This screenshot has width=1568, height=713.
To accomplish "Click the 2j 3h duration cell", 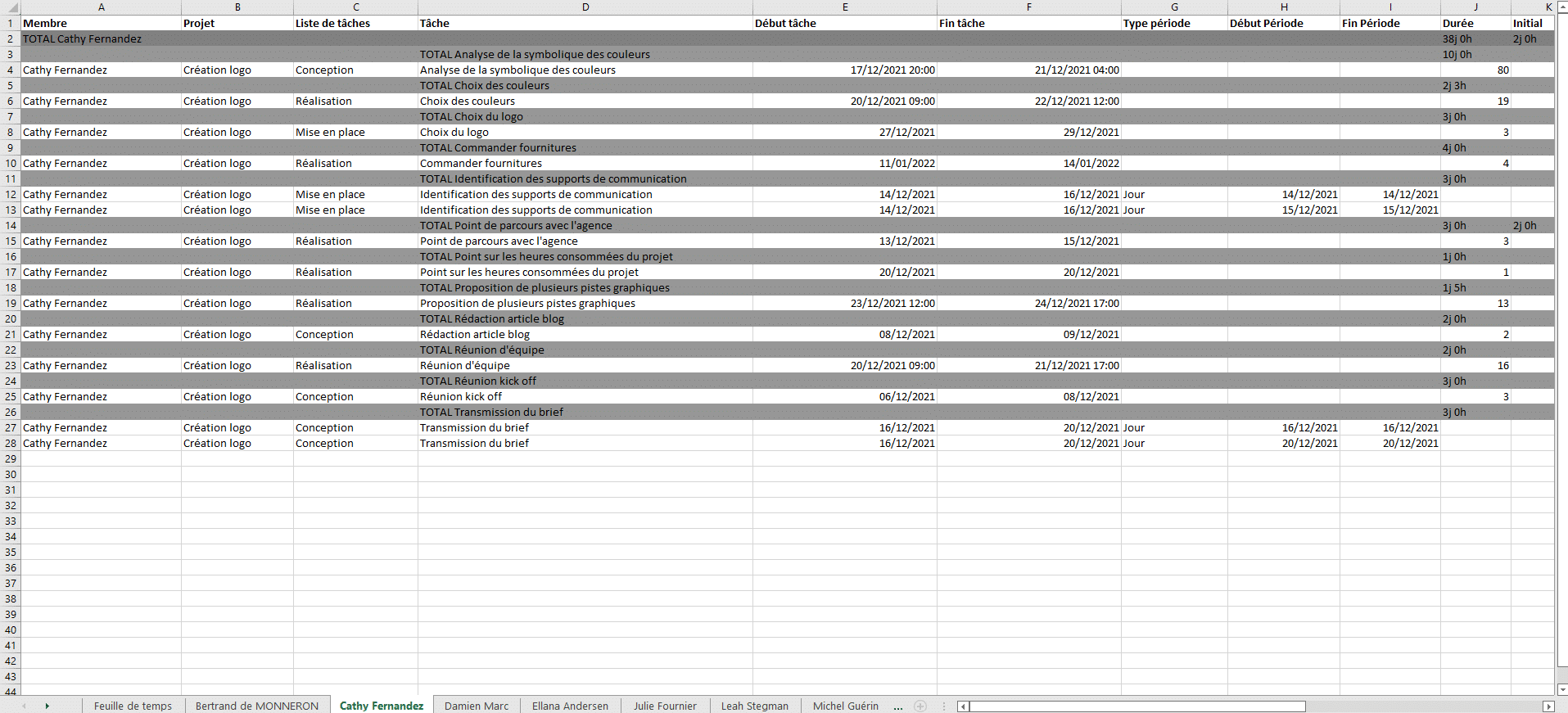I will coord(1475,85).
